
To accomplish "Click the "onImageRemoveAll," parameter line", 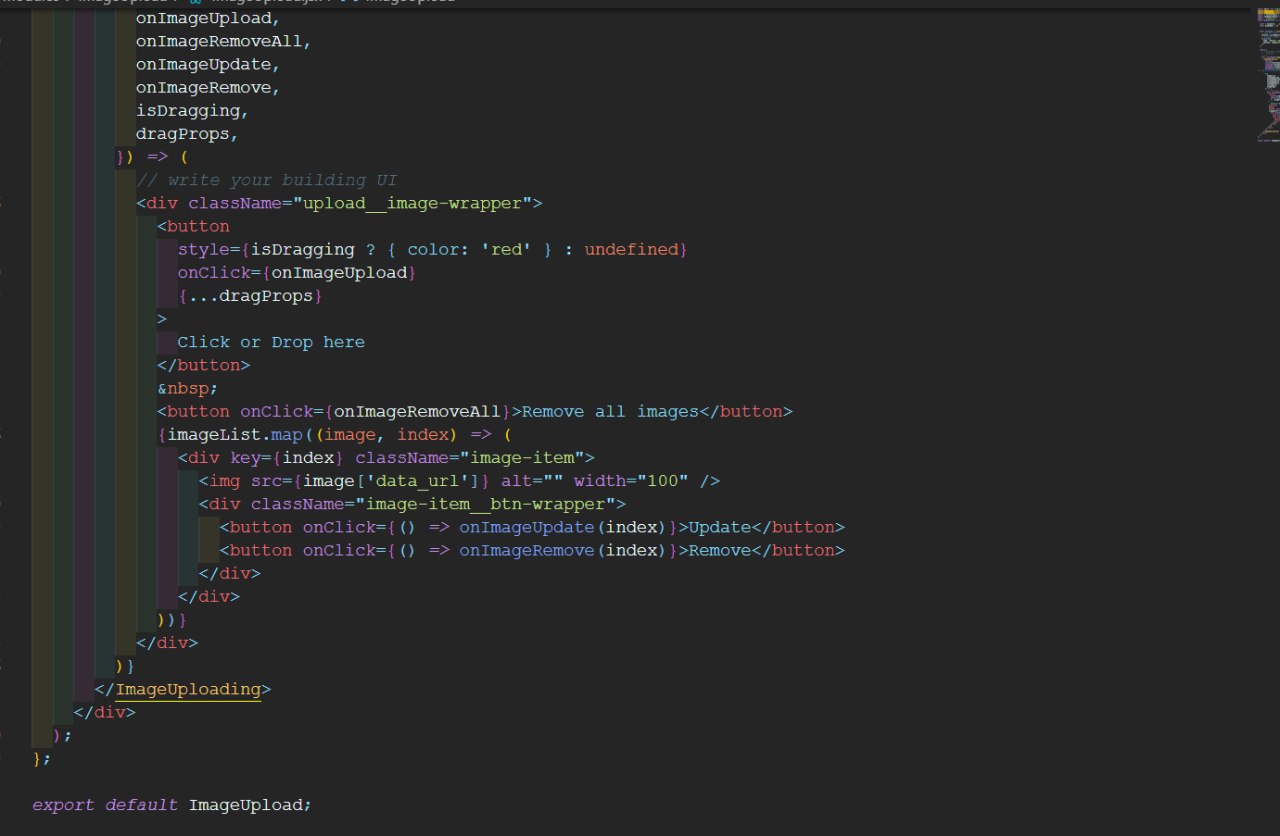I will click(x=224, y=41).
